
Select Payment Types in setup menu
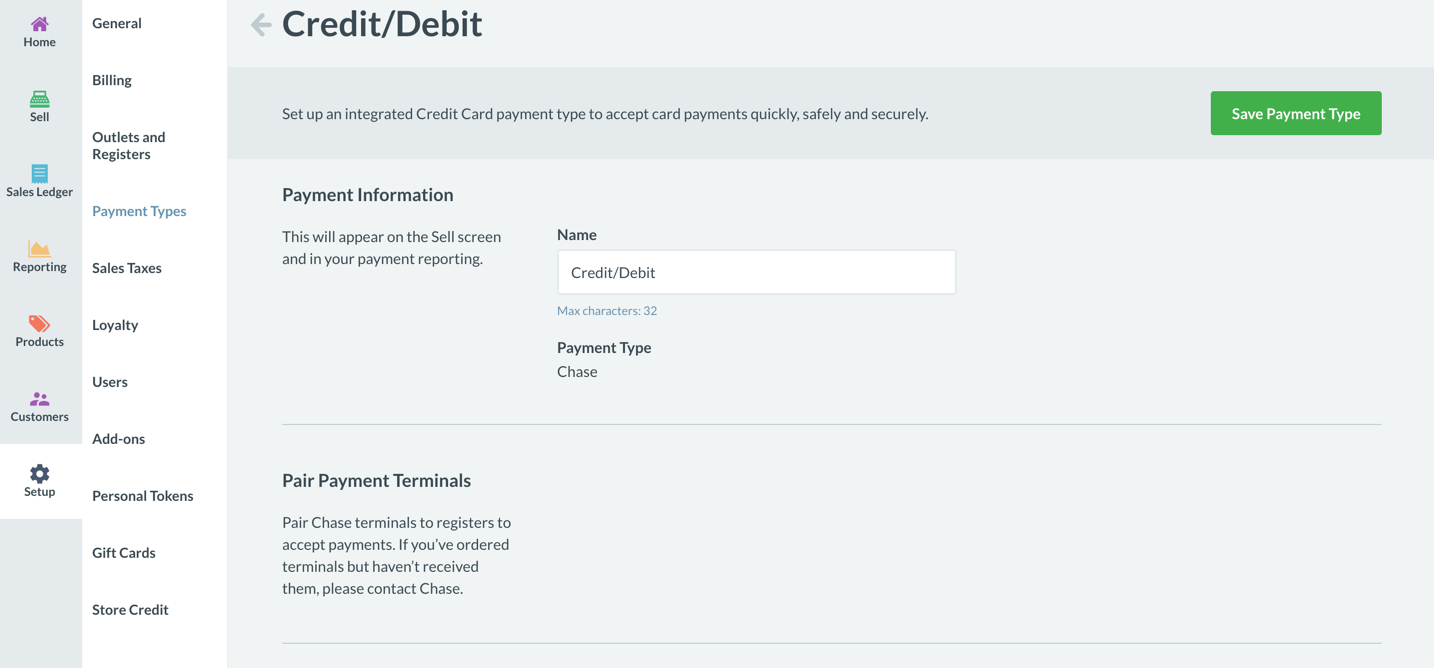[x=139, y=211]
